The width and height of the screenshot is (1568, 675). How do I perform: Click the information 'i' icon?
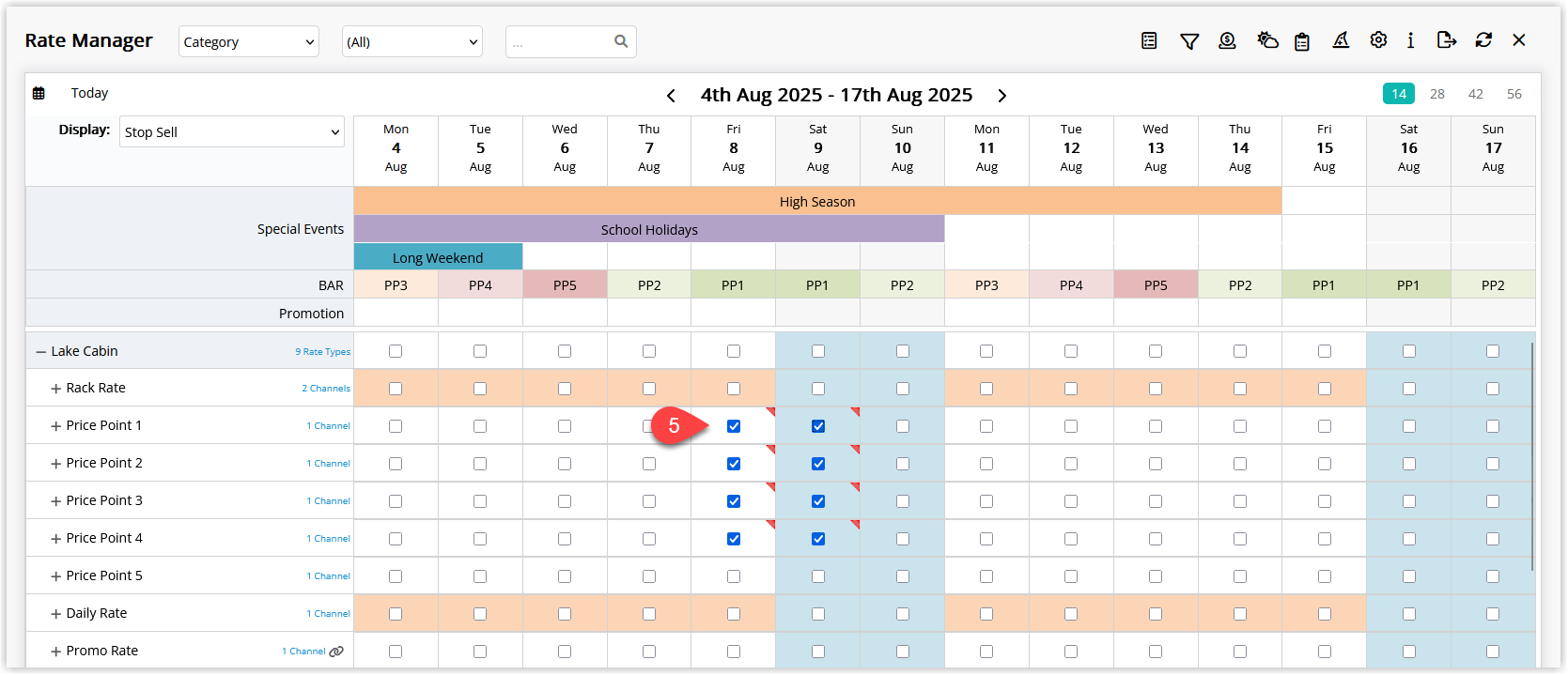click(x=1410, y=40)
